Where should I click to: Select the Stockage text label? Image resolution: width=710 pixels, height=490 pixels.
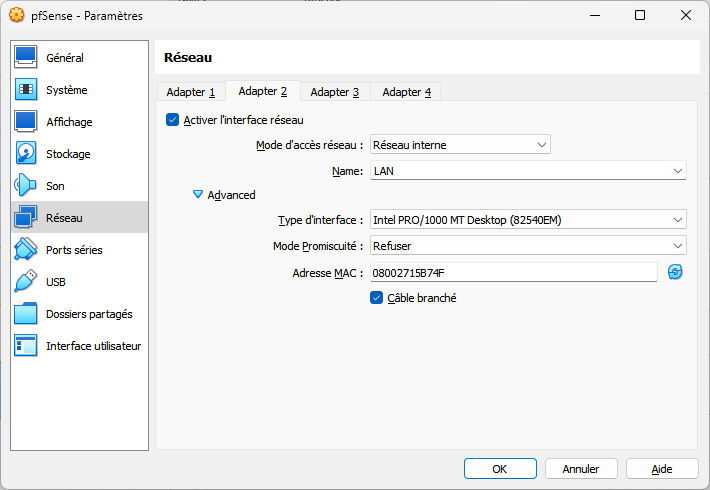coord(68,154)
